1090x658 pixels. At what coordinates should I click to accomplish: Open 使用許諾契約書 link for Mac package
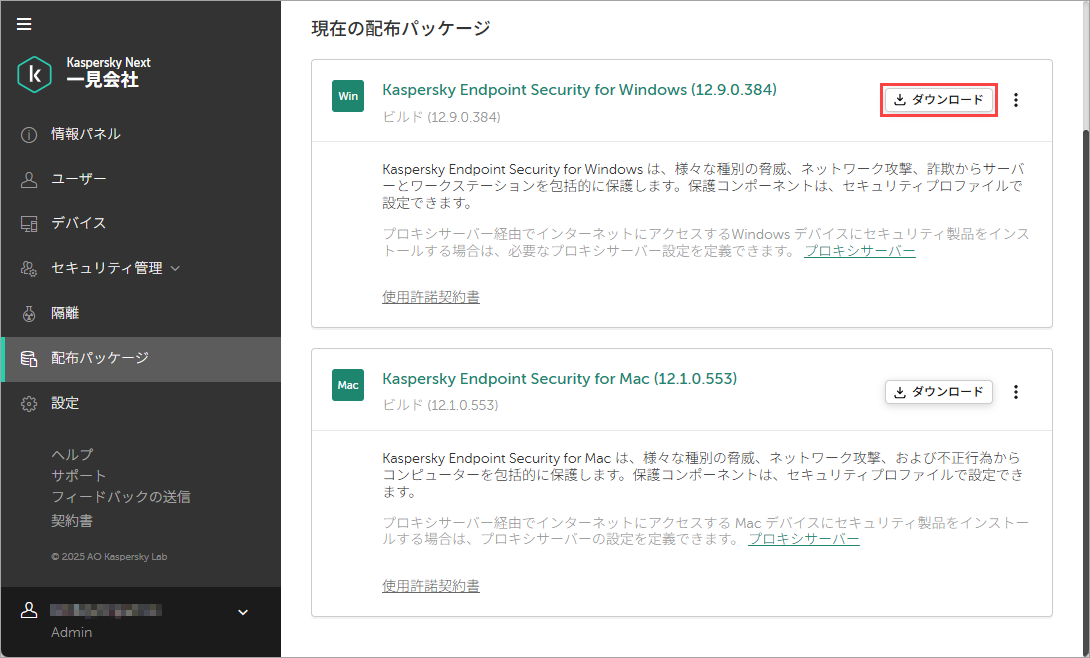pos(431,586)
